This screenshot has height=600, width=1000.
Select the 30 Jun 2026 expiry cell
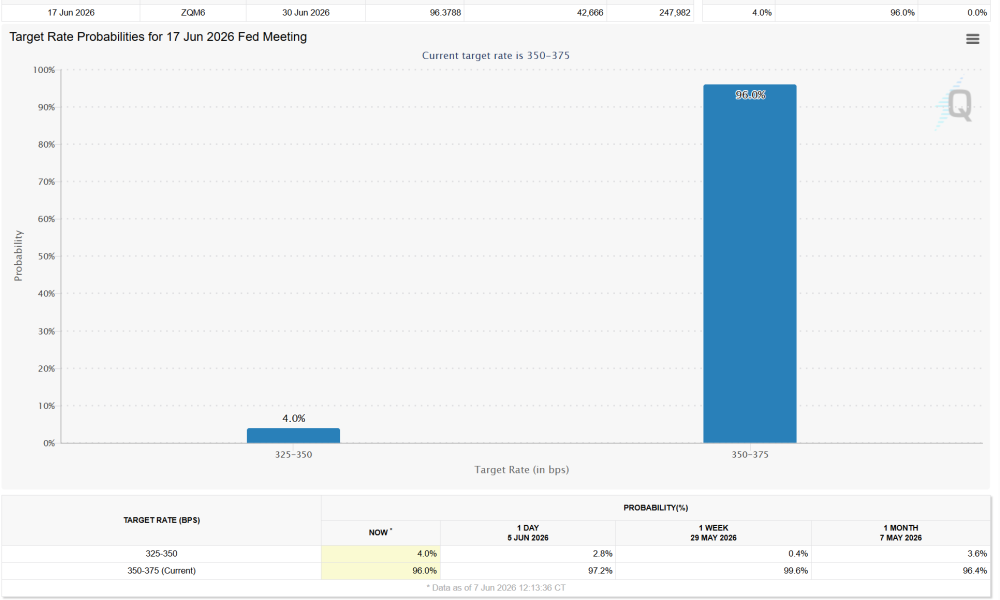tap(305, 12)
